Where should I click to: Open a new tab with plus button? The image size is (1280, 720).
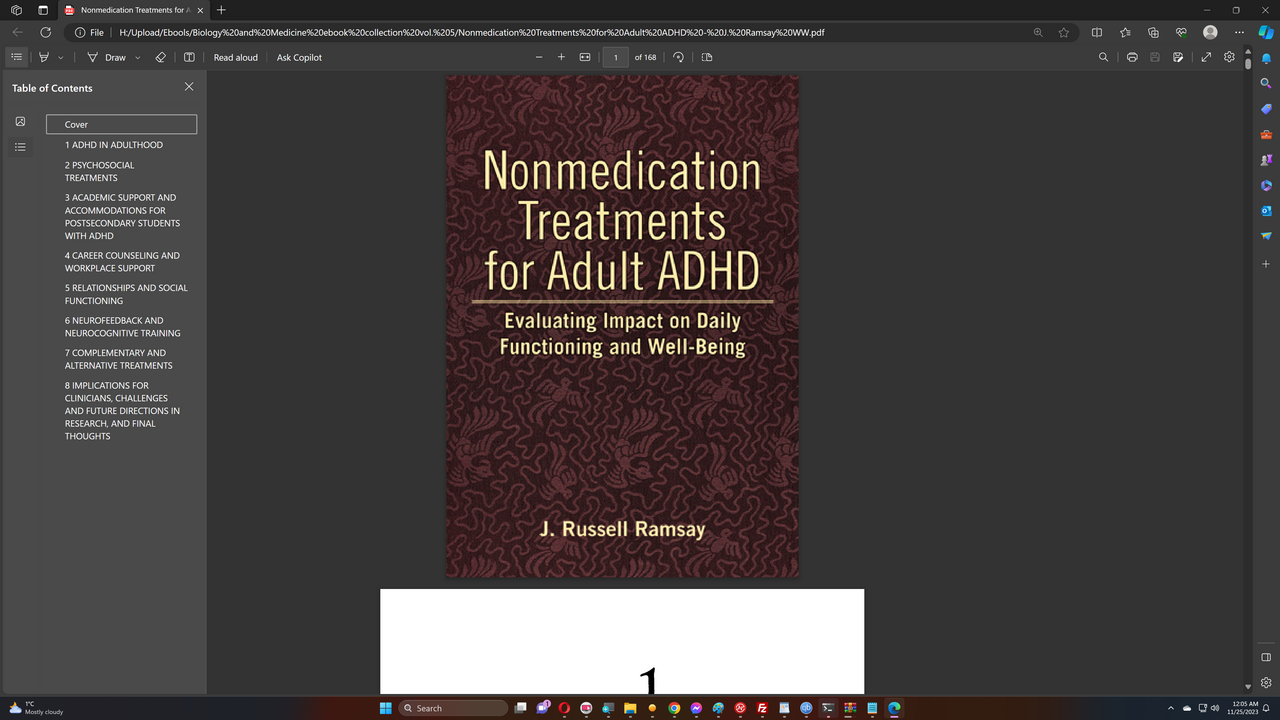click(x=221, y=10)
